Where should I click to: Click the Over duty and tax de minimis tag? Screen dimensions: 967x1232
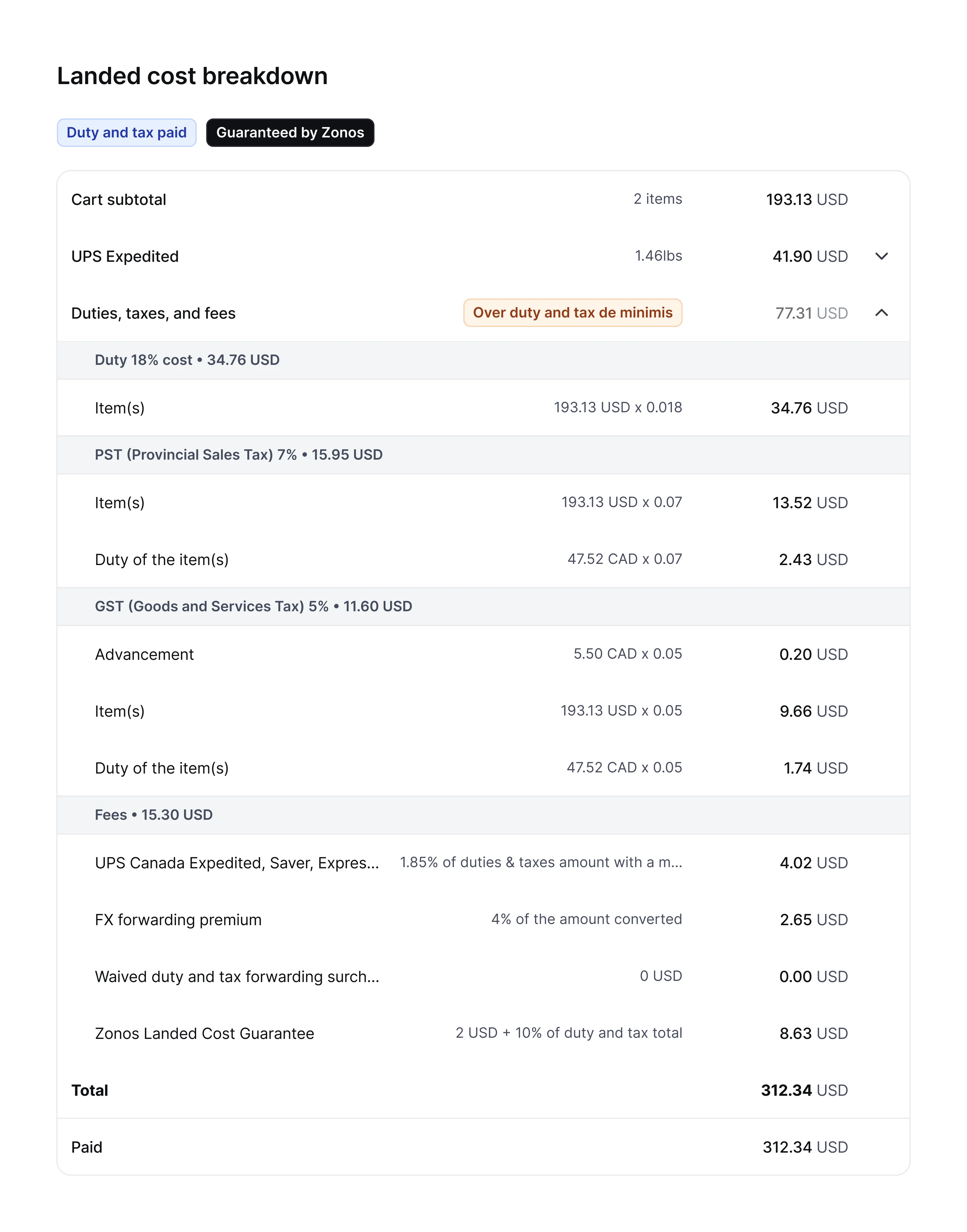[x=572, y=312]
